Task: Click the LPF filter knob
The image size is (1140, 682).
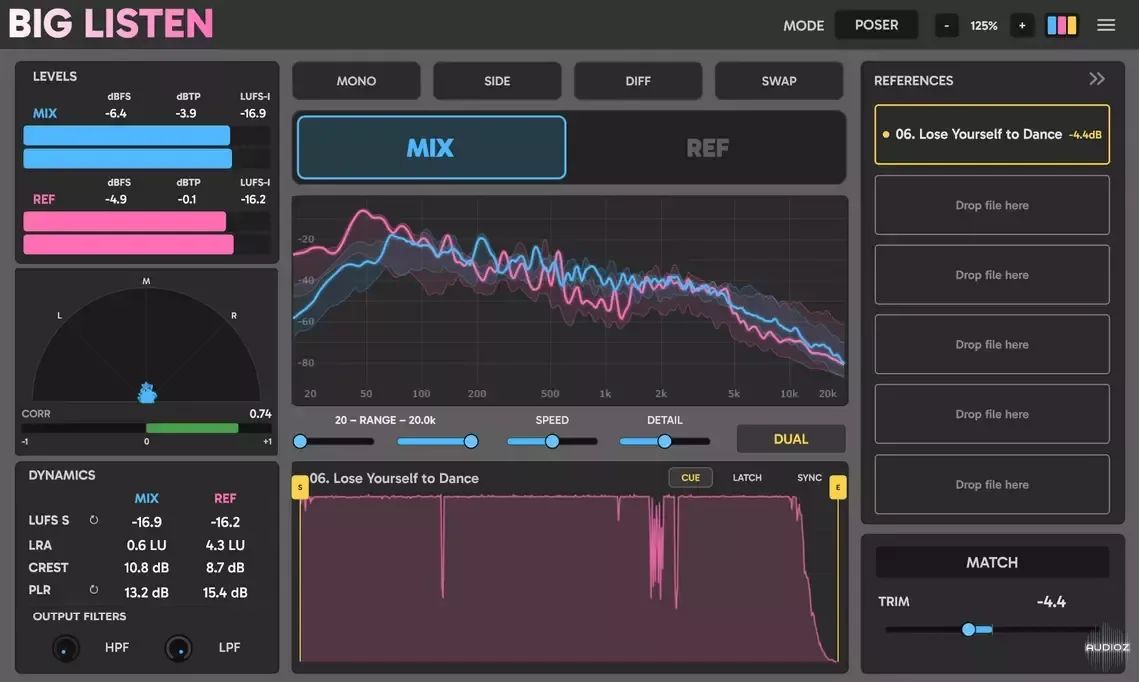Action: pyautogui.click(x=178, y=647)
